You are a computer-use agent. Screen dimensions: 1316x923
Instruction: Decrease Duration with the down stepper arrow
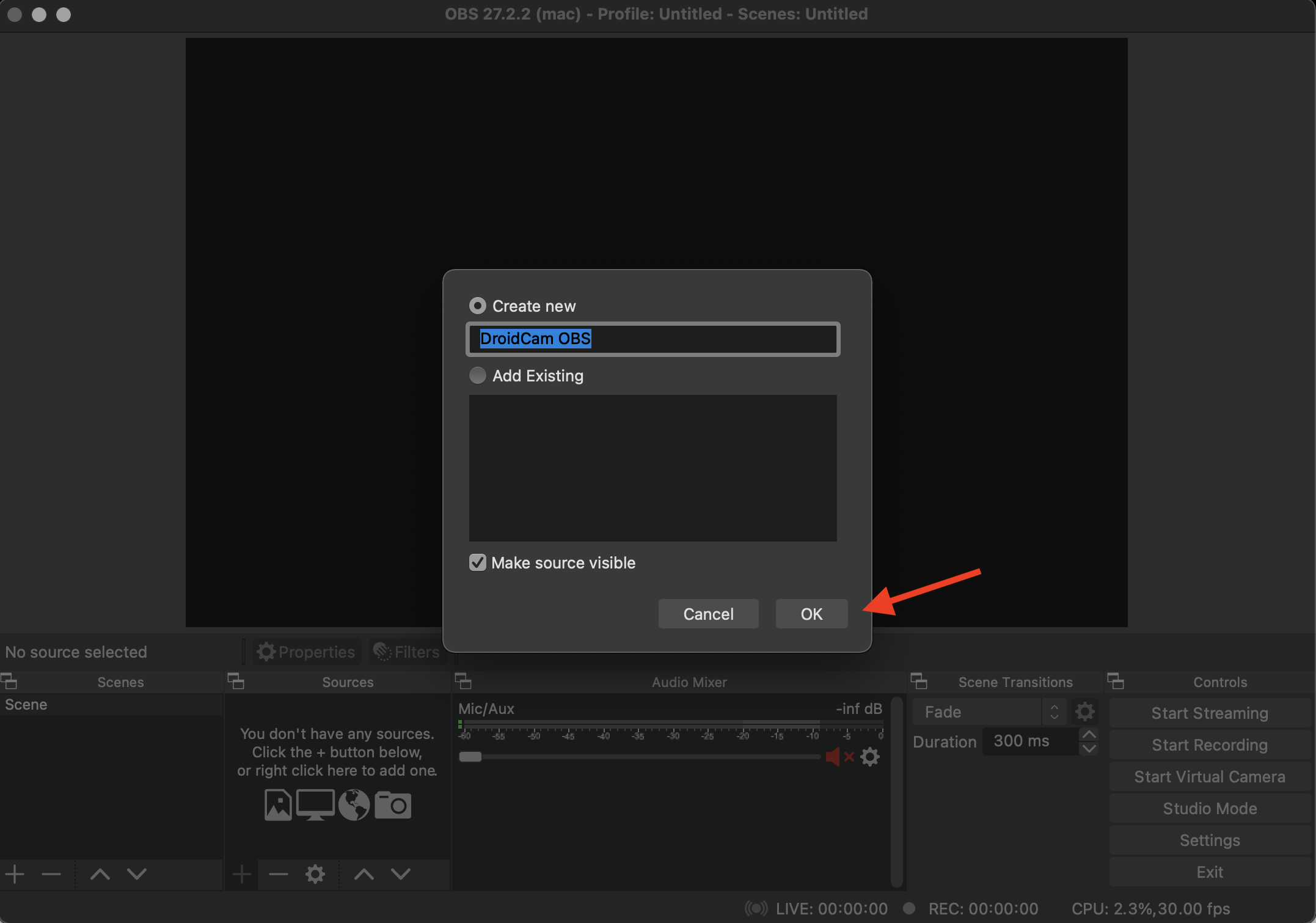[1089, 748]
